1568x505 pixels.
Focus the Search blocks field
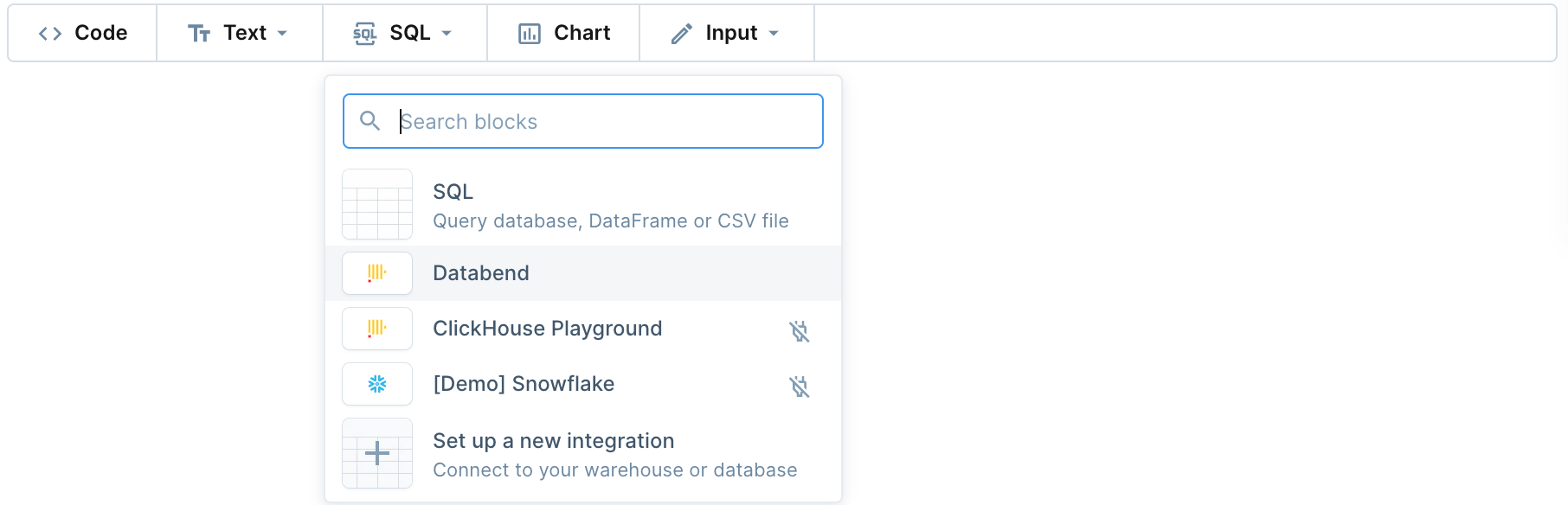tap(583, 121)
